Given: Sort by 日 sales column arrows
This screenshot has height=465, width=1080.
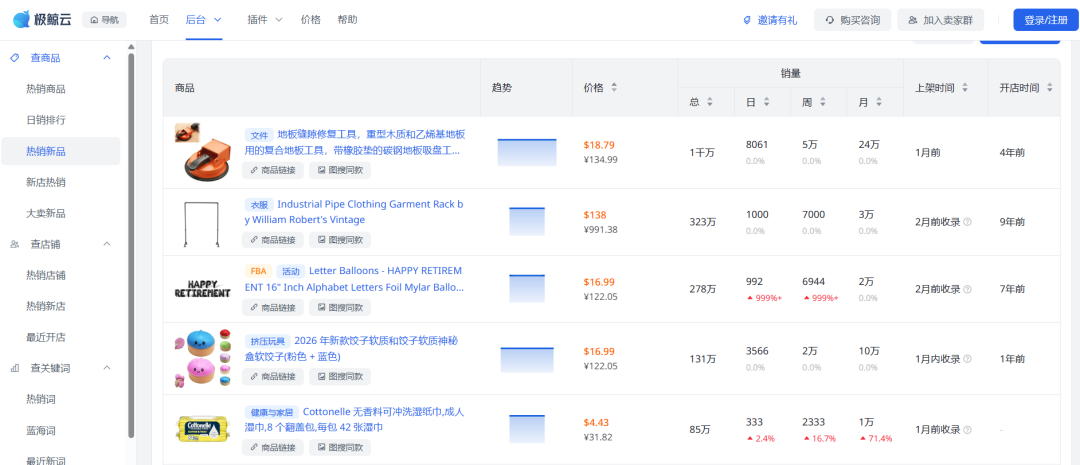Looking at the screenshot, I should click(766, 102).
